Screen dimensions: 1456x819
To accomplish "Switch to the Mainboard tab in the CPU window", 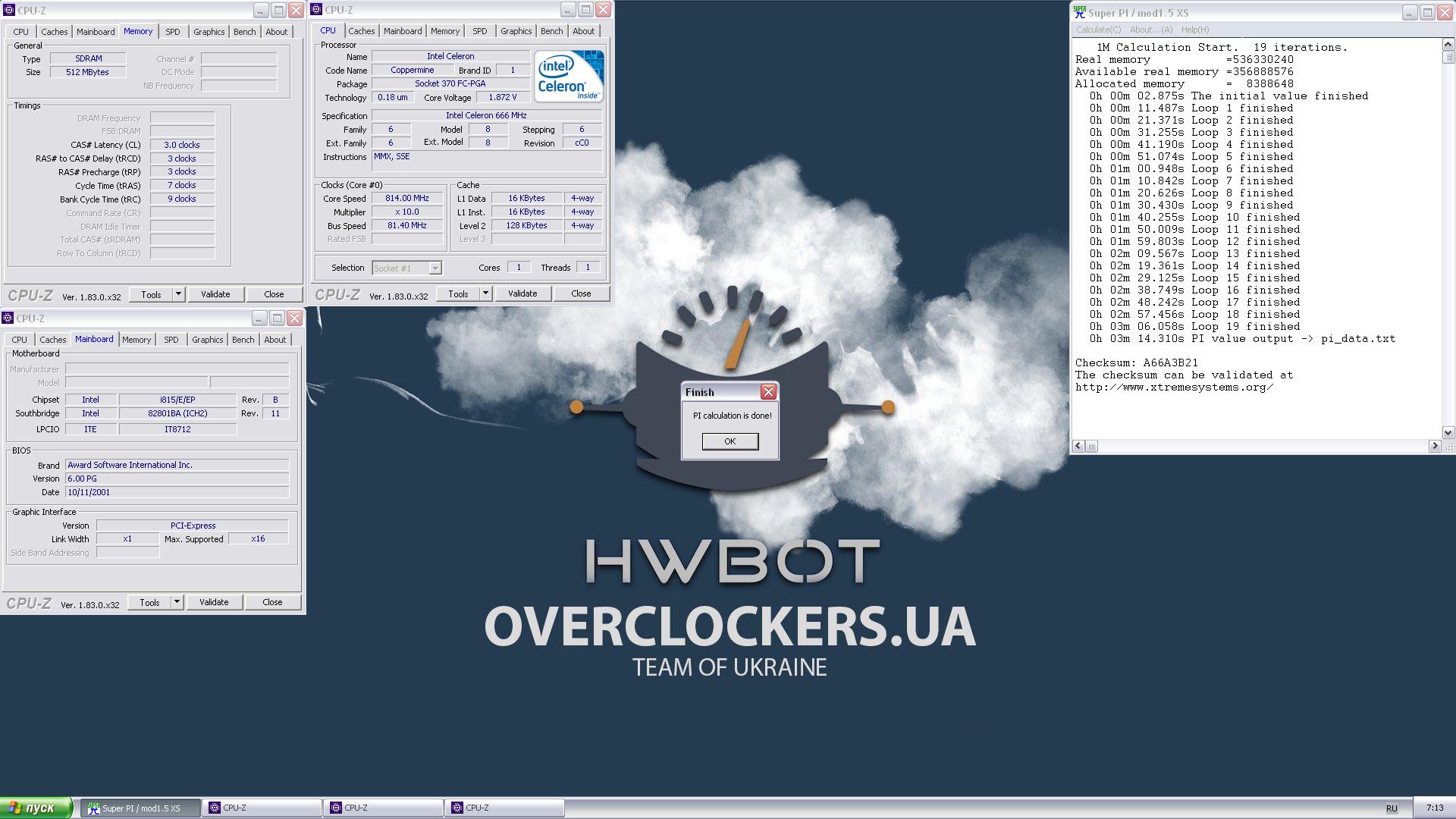I will pyautogui.click(x=403, y=31).
